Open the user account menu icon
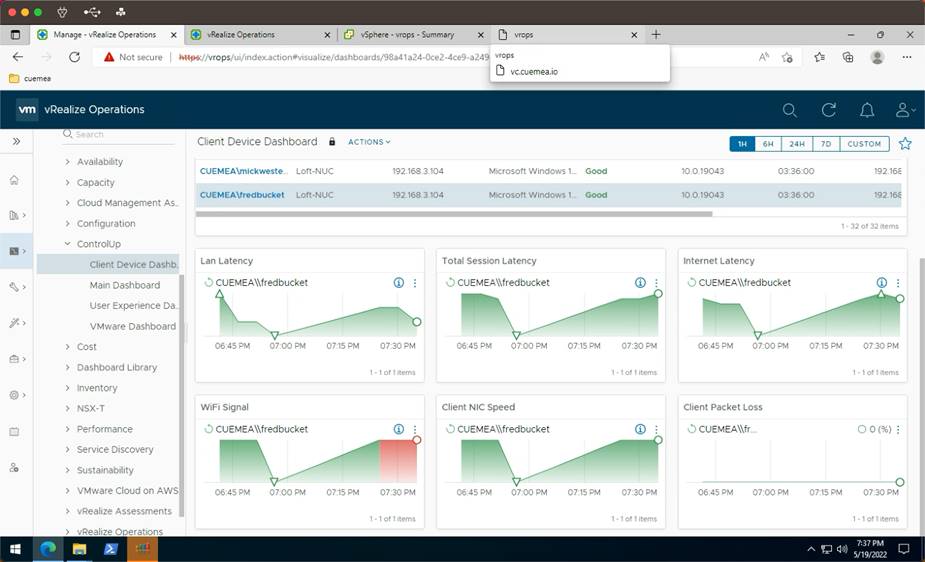 [904, 110]
